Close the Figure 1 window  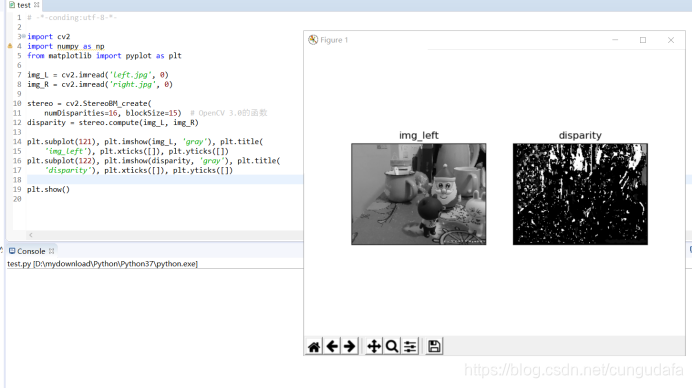tap(671, 40)
